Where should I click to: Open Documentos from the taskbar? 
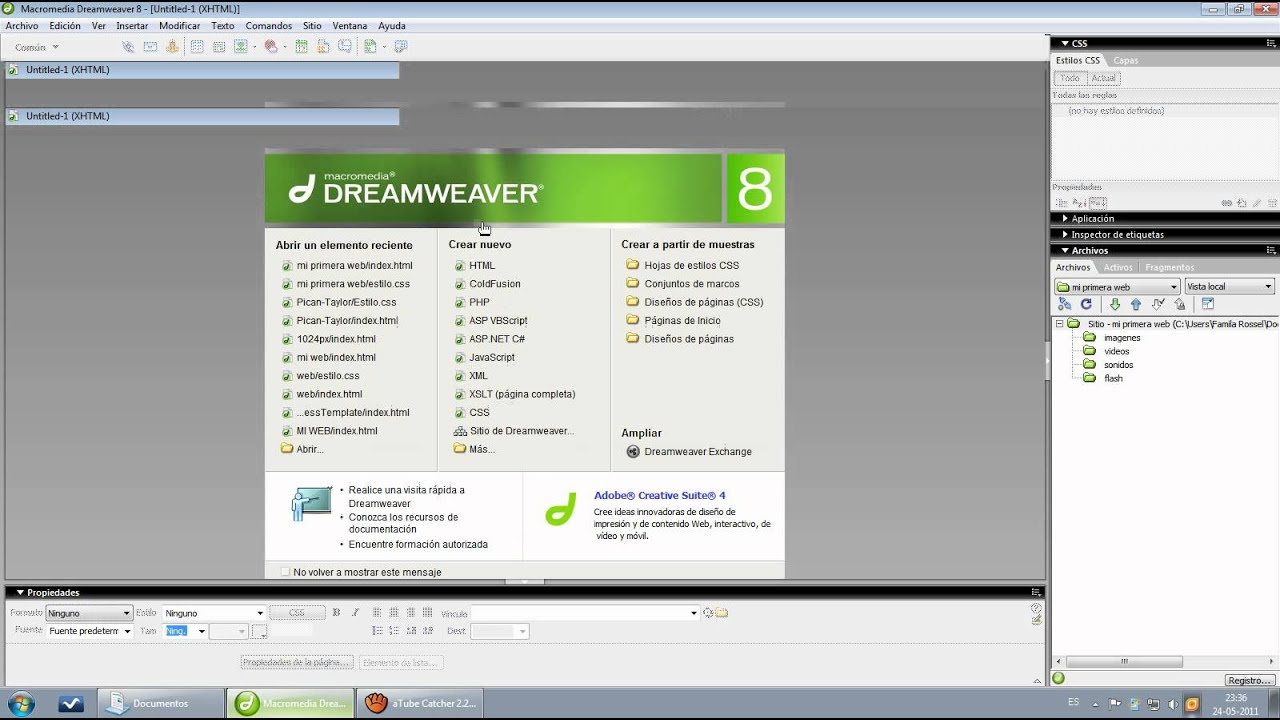coord(160,703)
